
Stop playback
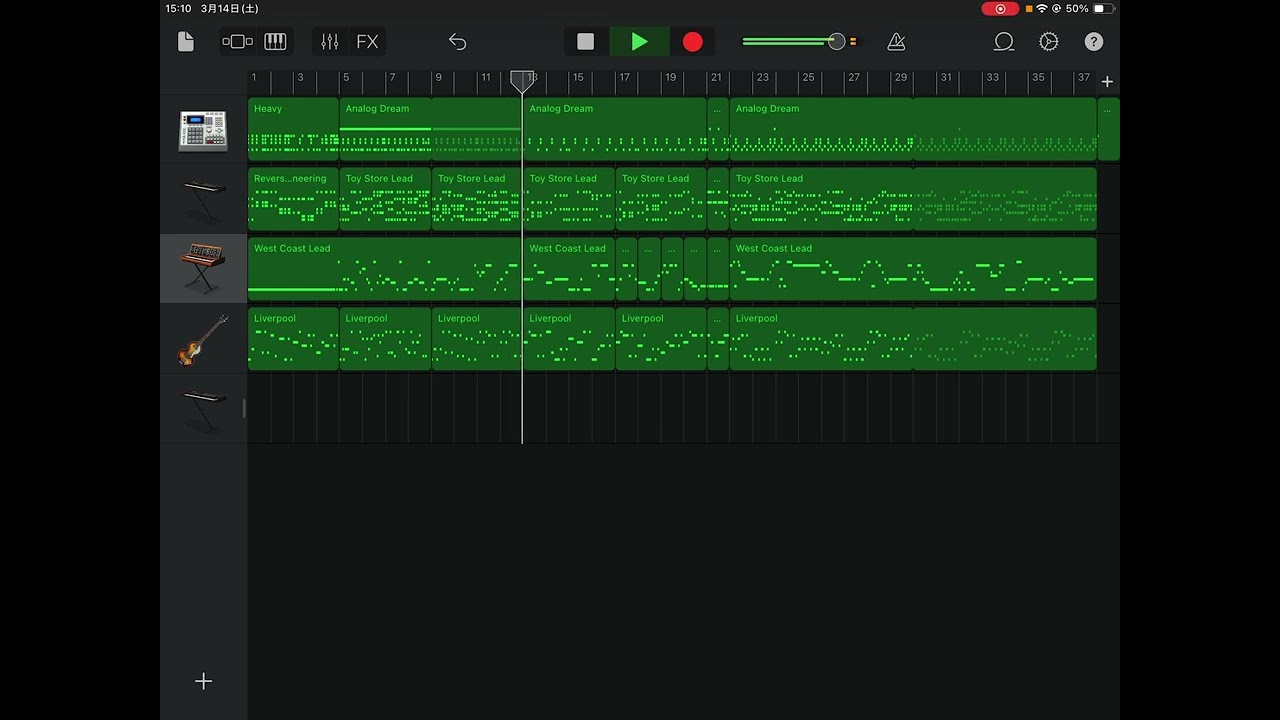click(586, 41)
